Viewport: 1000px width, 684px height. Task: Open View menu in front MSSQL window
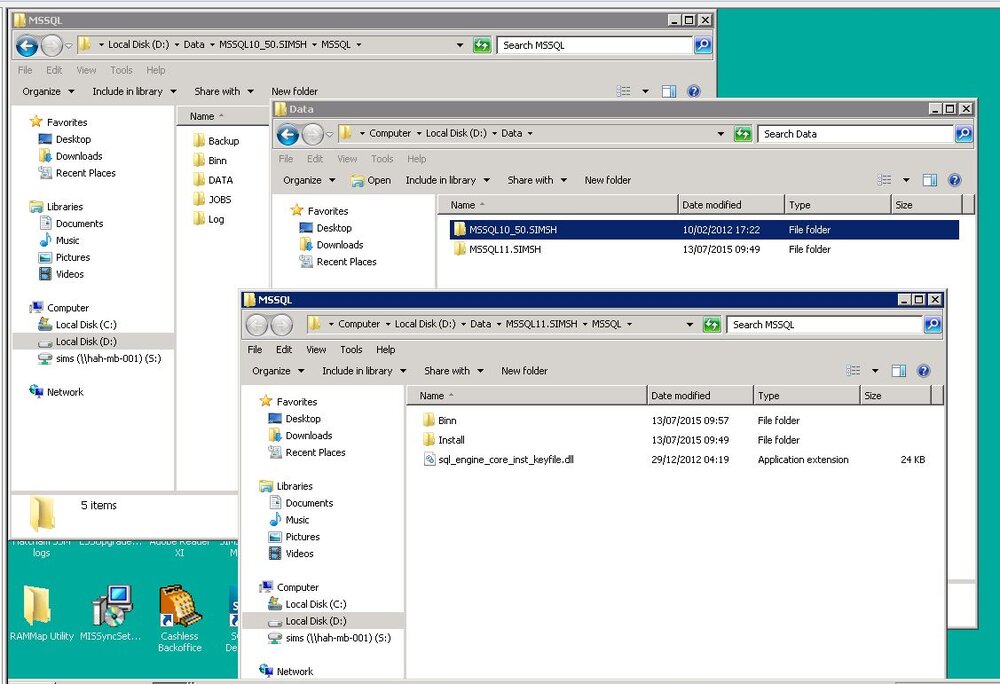[316, 349]
